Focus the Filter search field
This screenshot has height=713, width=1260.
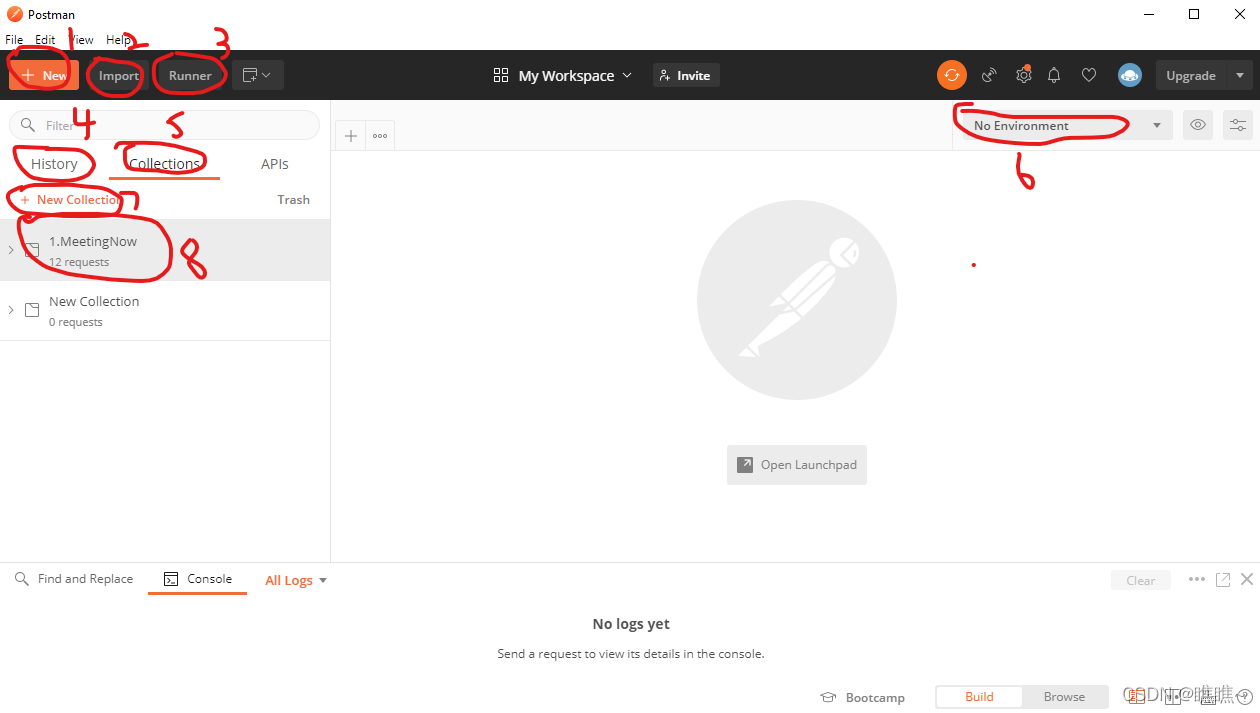click(165, 125)
